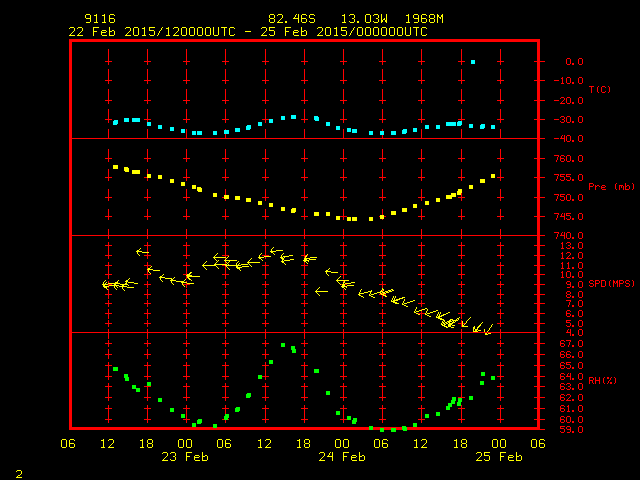Screen dimensions: 640x480
Task: Click the 67.0 humidity axis value
Action: [x=571, y=344]
